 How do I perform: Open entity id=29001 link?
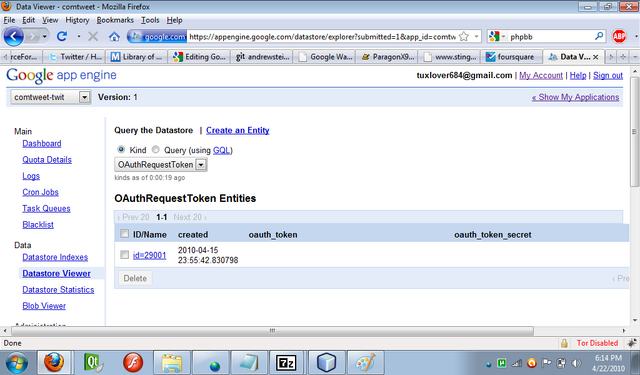(x=149, y=255)
